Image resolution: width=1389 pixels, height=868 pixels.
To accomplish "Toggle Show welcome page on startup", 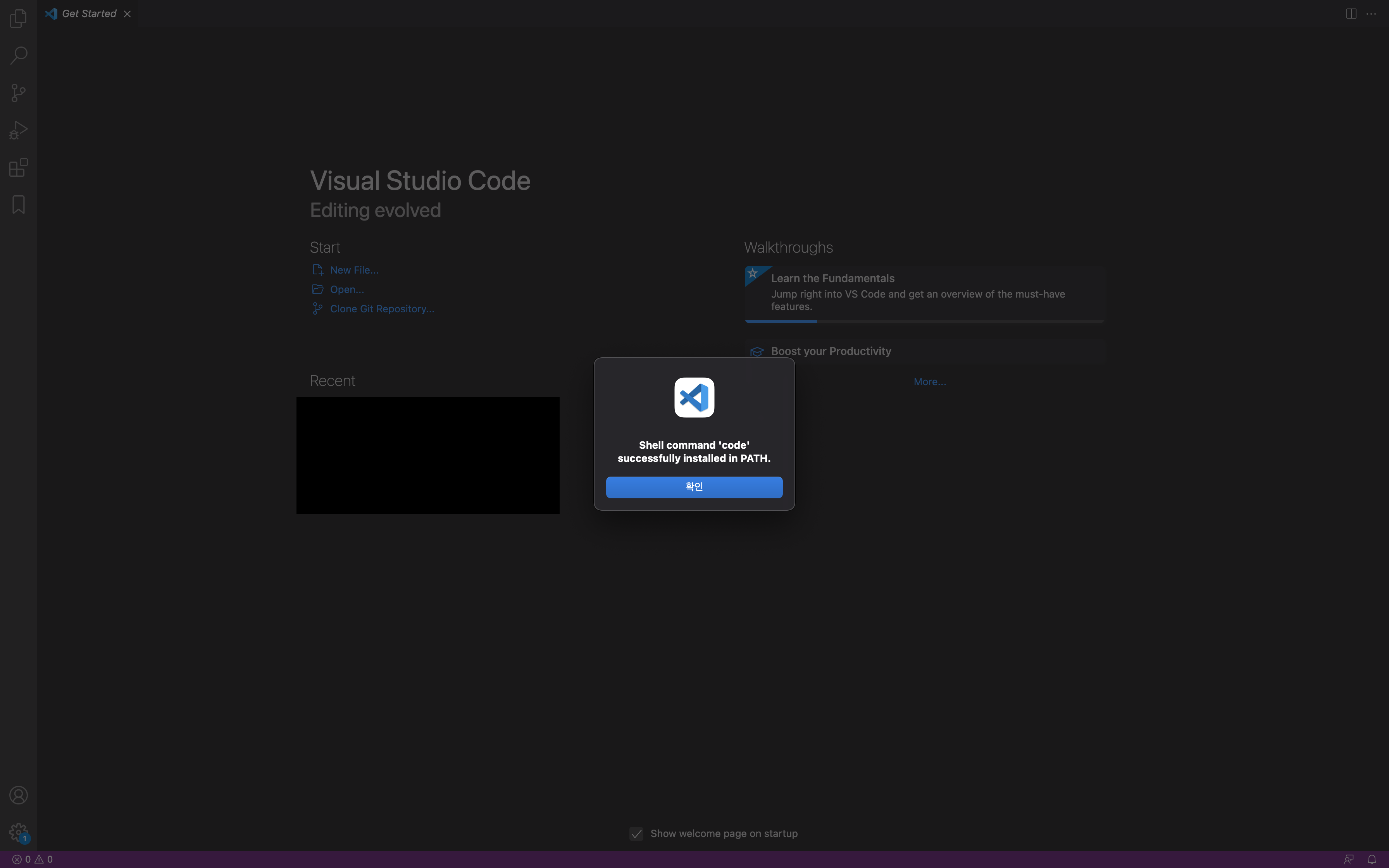I will pos(636,834).
